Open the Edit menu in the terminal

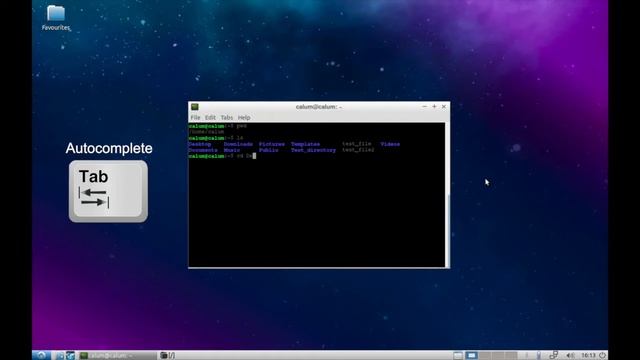[x=210, y=118]
